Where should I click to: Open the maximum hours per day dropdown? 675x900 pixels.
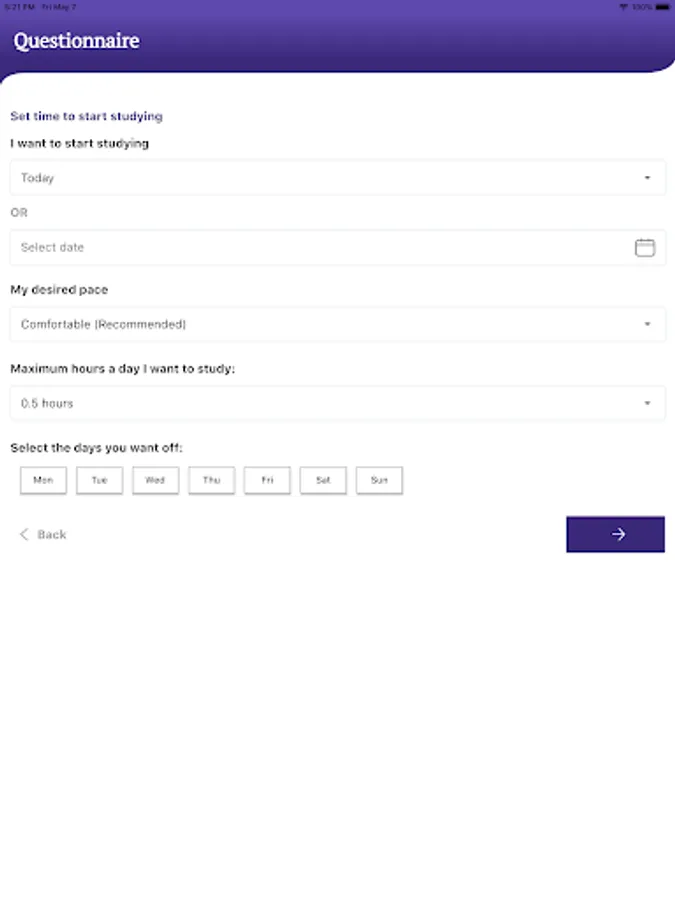click(x=337, y=404)
